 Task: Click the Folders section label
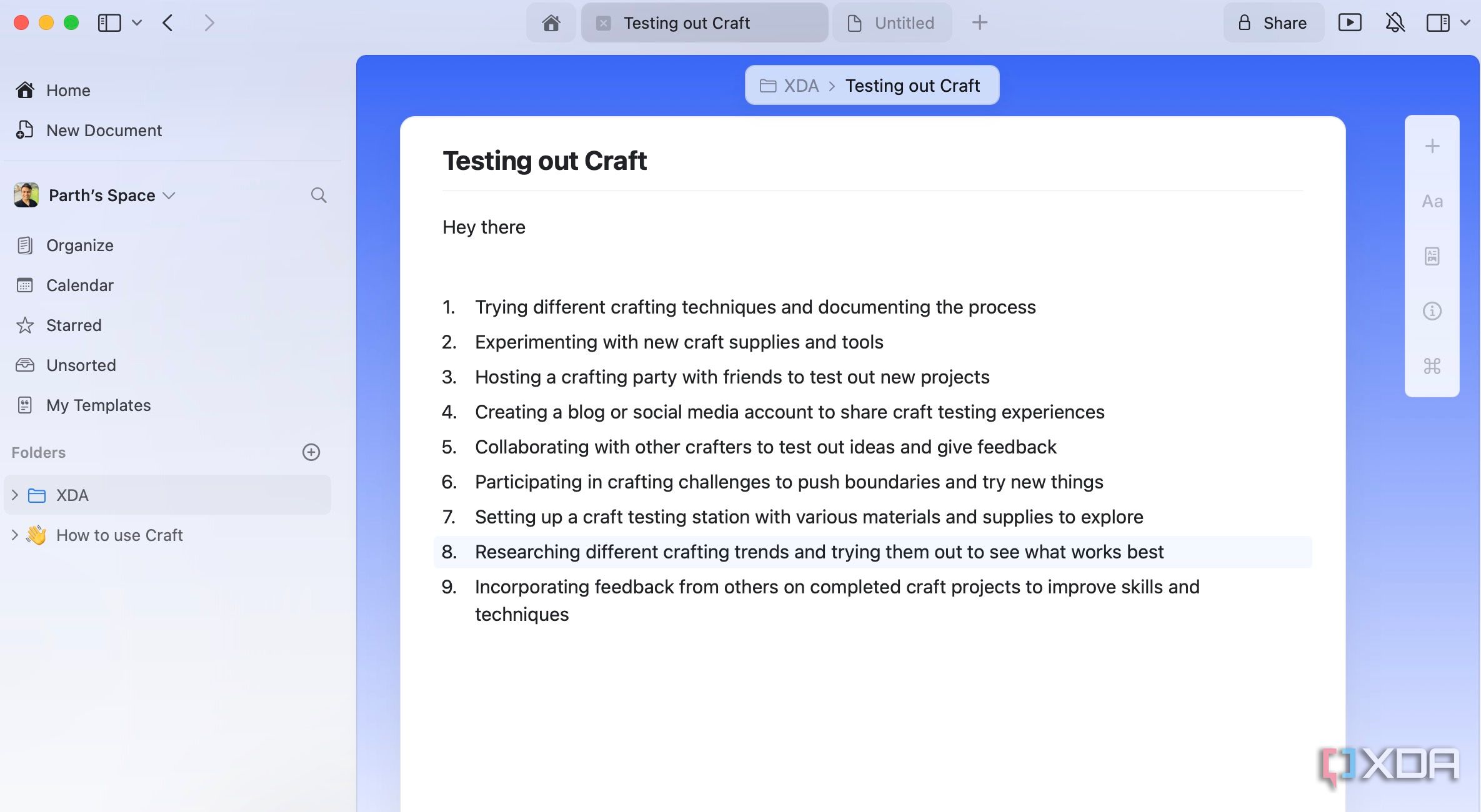pos(39,452)
